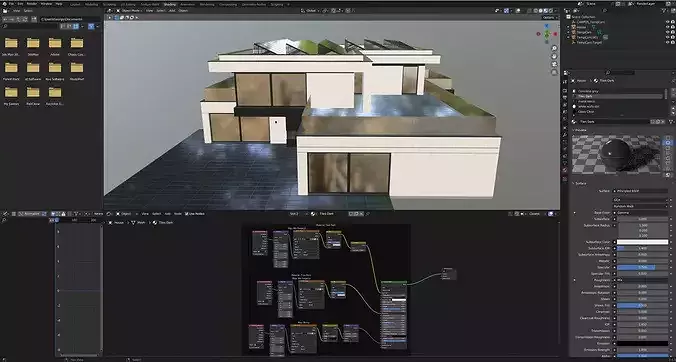The height and width of the screenshot is (362, 676).
Task: Open the viewport Options dropdown
Action: point(549,18)
